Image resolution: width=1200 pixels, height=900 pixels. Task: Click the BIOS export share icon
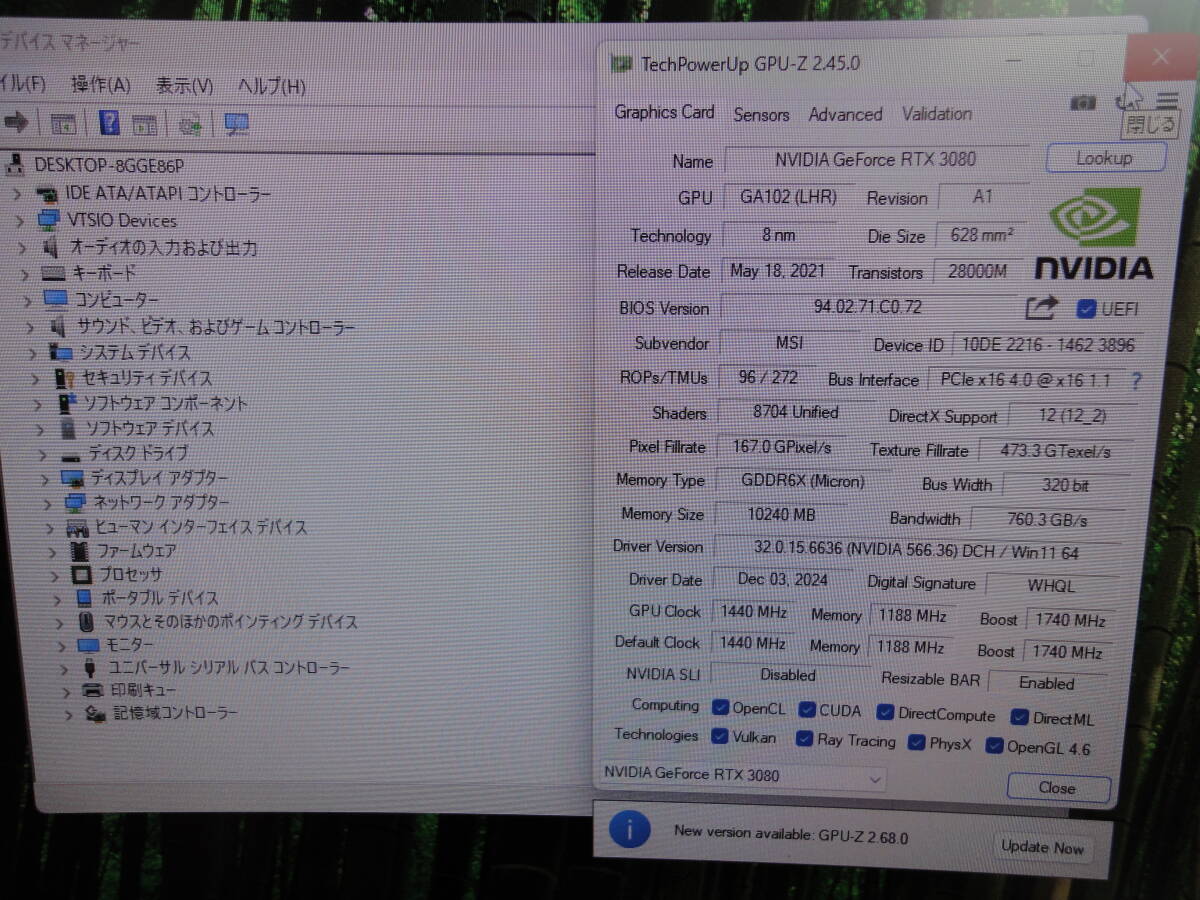(1041, 307)
